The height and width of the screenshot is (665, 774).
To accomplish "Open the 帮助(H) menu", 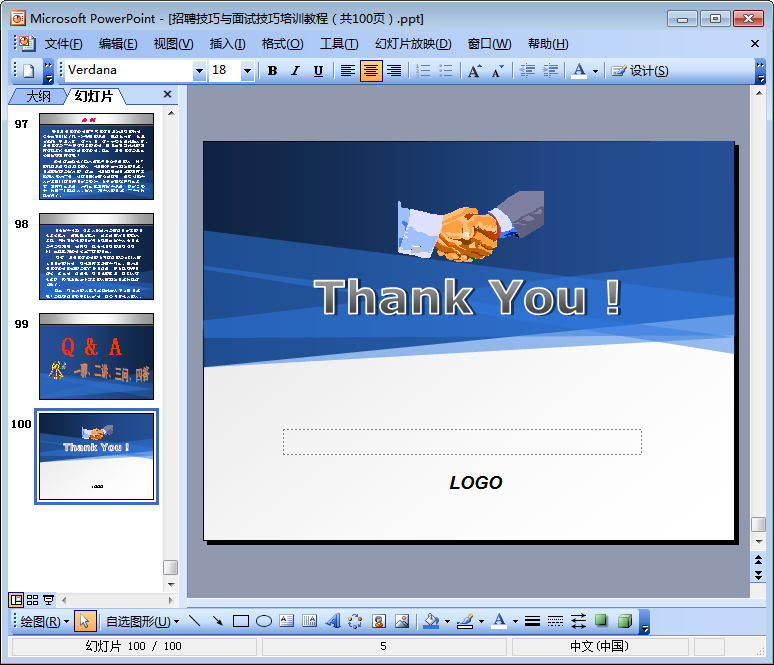I will (x=548, y=44).
